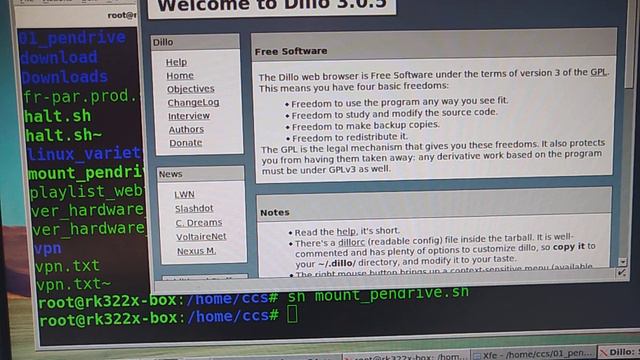This screenshot has height=360, width=640.
Task: Click the fr-par.prod entry in terminal
Action: (x=80, y=96)
